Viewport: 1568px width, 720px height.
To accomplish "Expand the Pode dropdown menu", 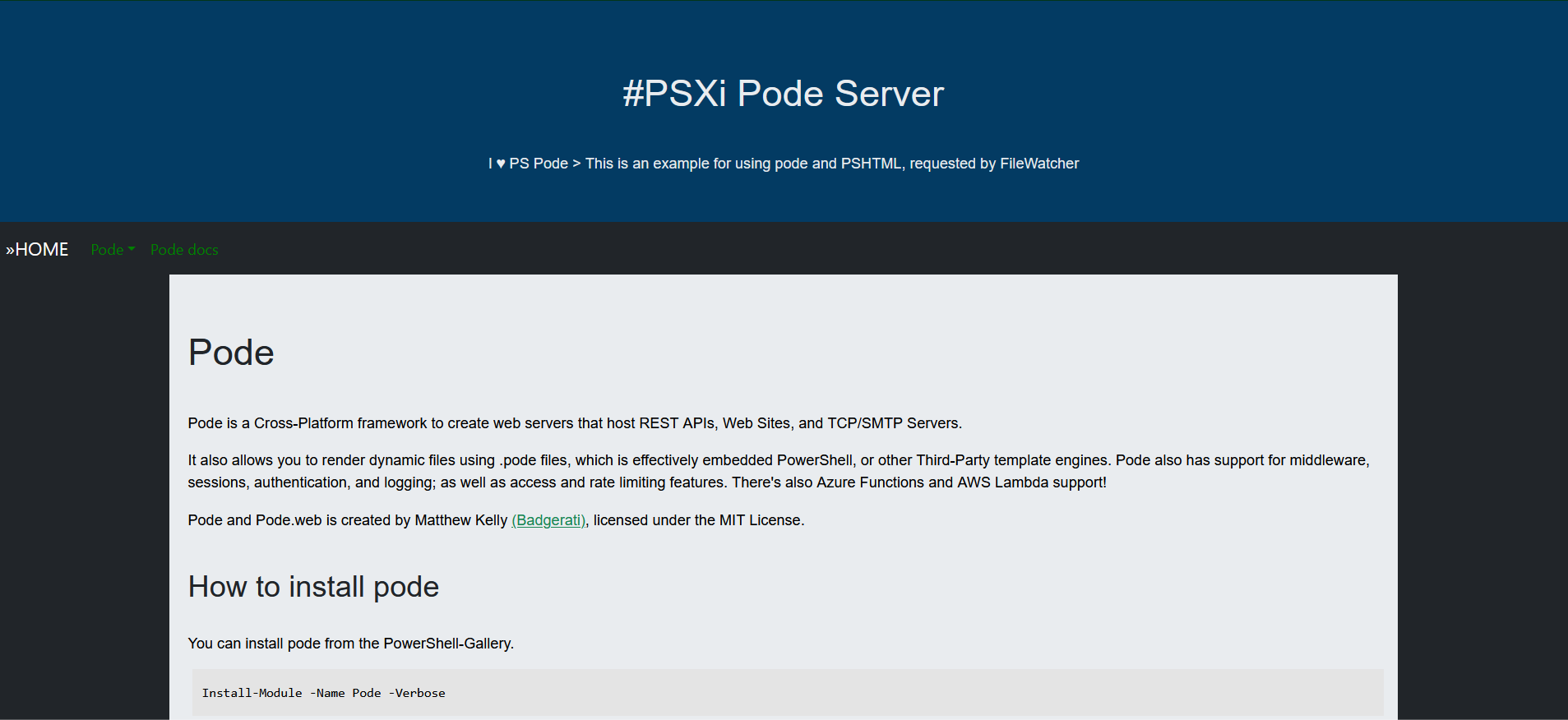I will point(113,249).
